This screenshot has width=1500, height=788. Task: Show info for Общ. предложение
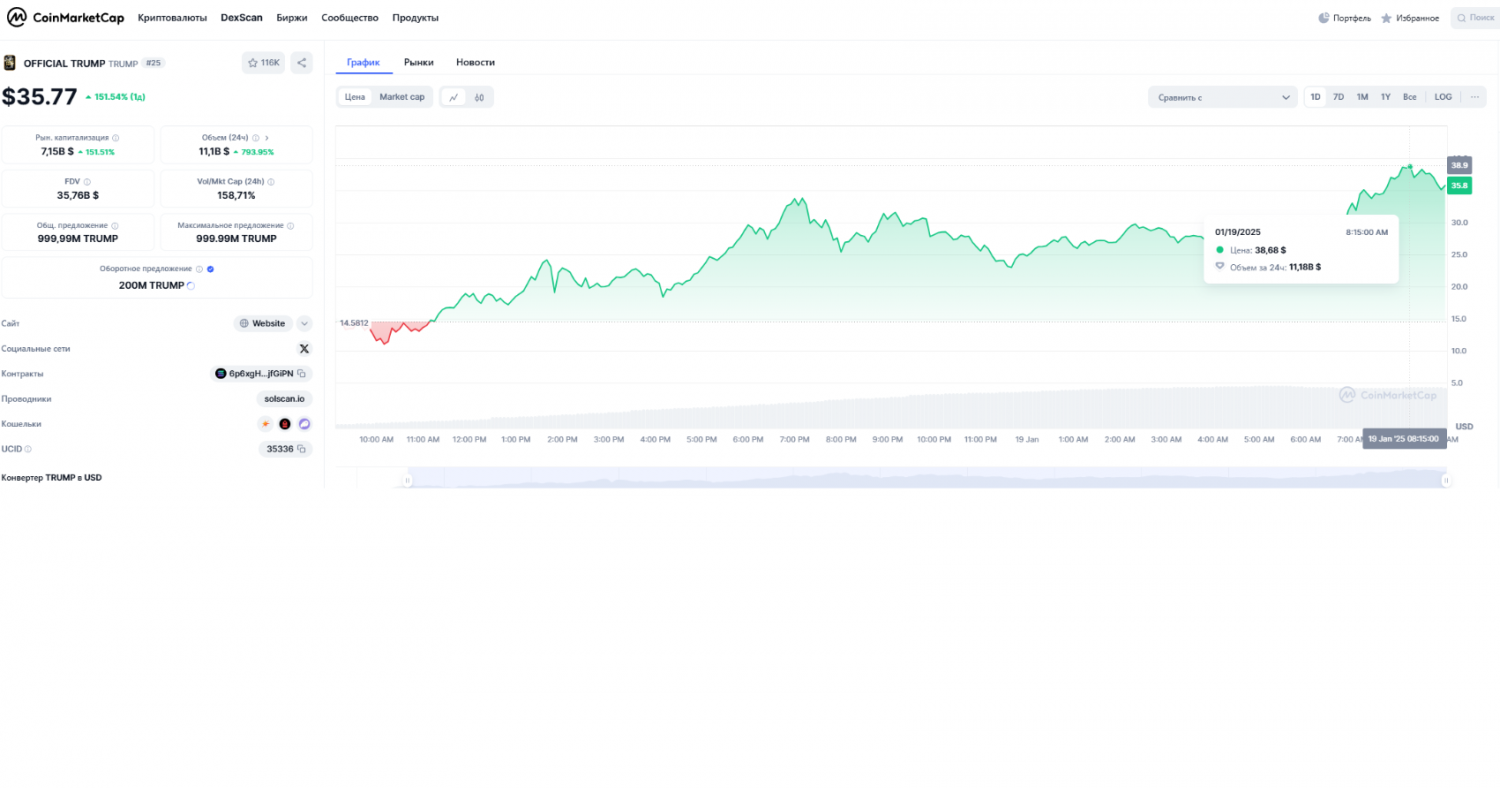click(115, 226)
